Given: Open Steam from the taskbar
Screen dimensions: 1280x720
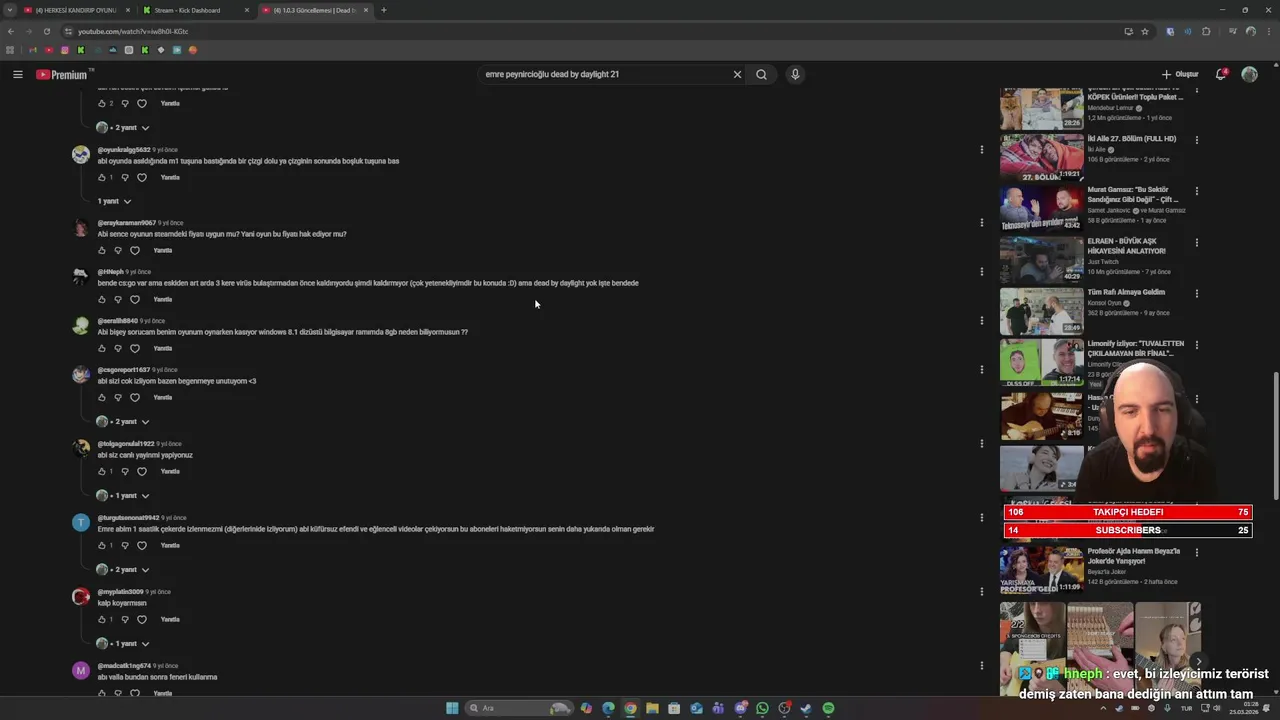Looking at the screenshot, I should tap(806, 708).
